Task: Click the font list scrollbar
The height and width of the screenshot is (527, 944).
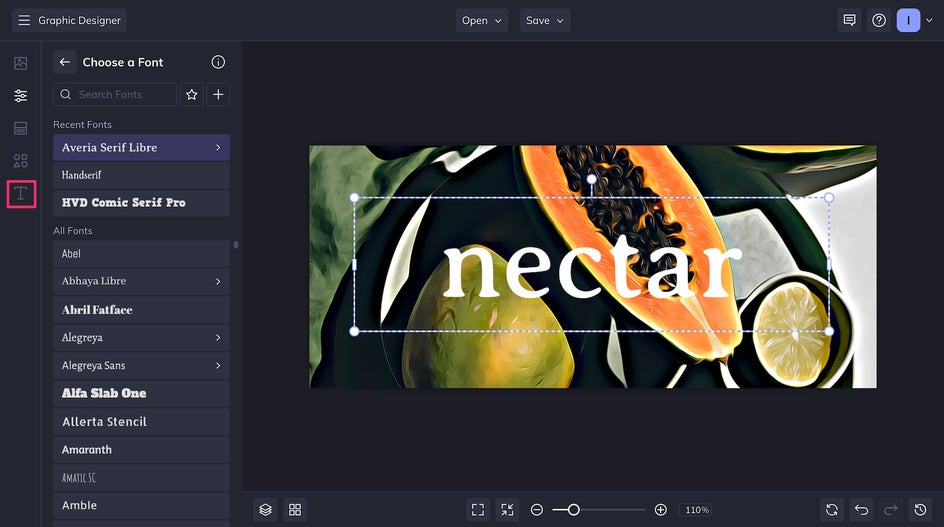Action: click(x=236, y=245)
